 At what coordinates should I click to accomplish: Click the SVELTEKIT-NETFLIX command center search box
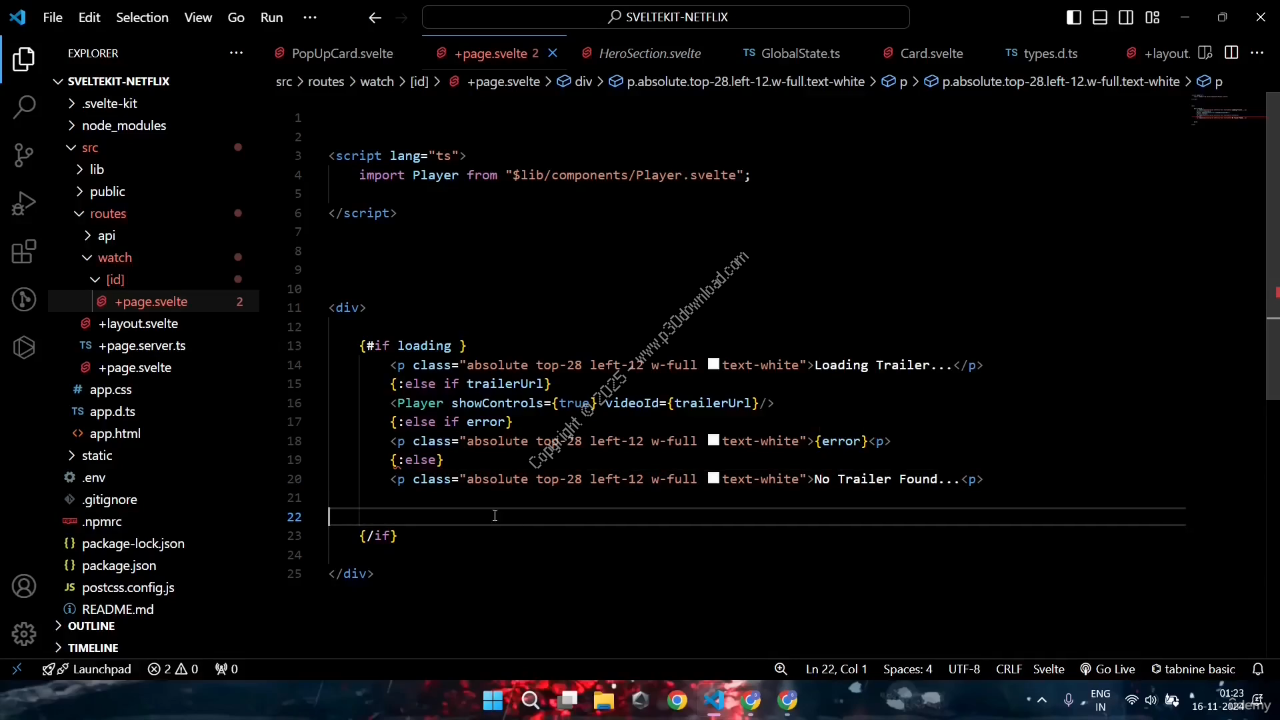coord(666,17)
